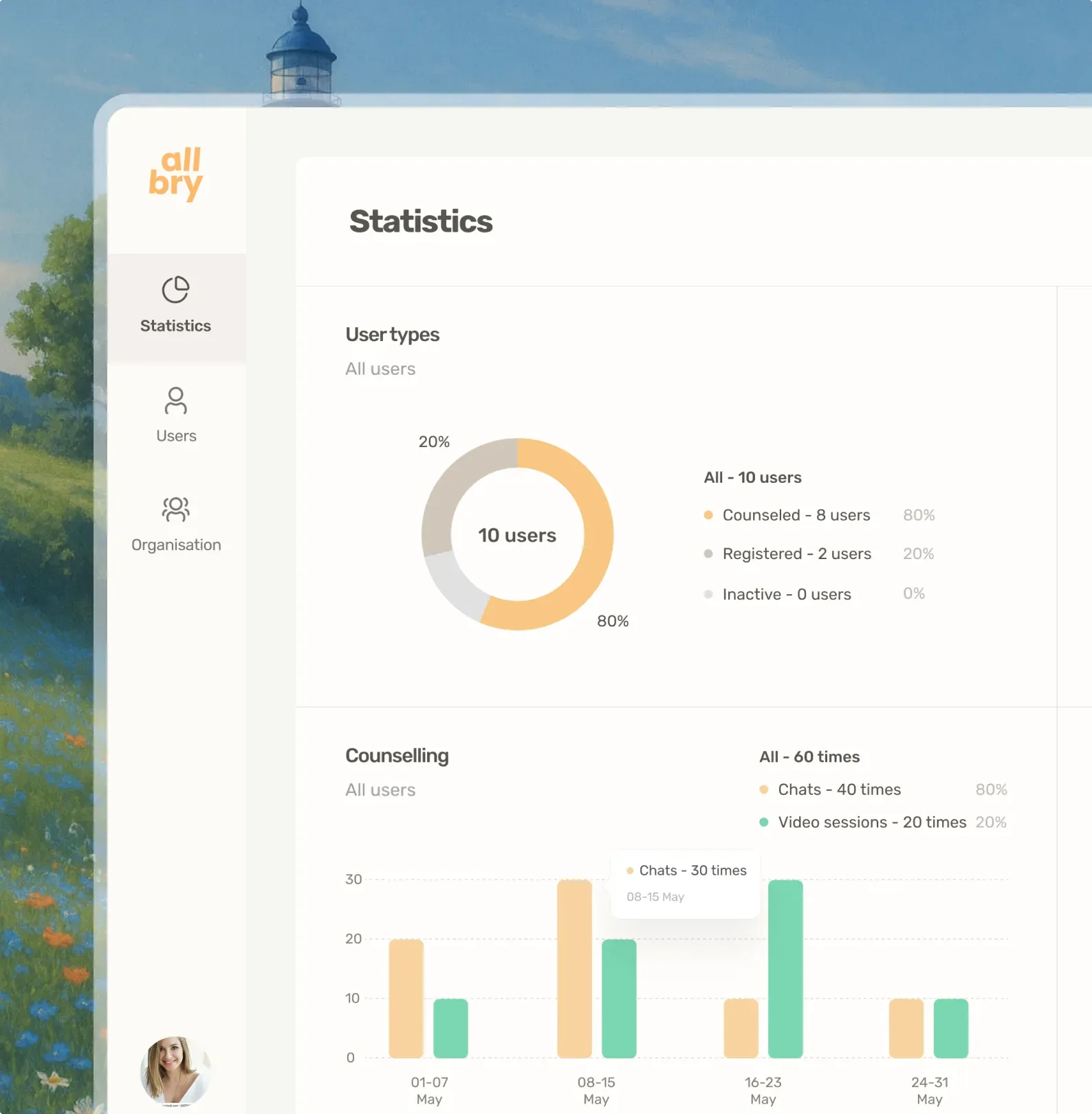Select the Chats – 40 times legend entry
The image size is (1092, 1114).
tap(839, 789)
